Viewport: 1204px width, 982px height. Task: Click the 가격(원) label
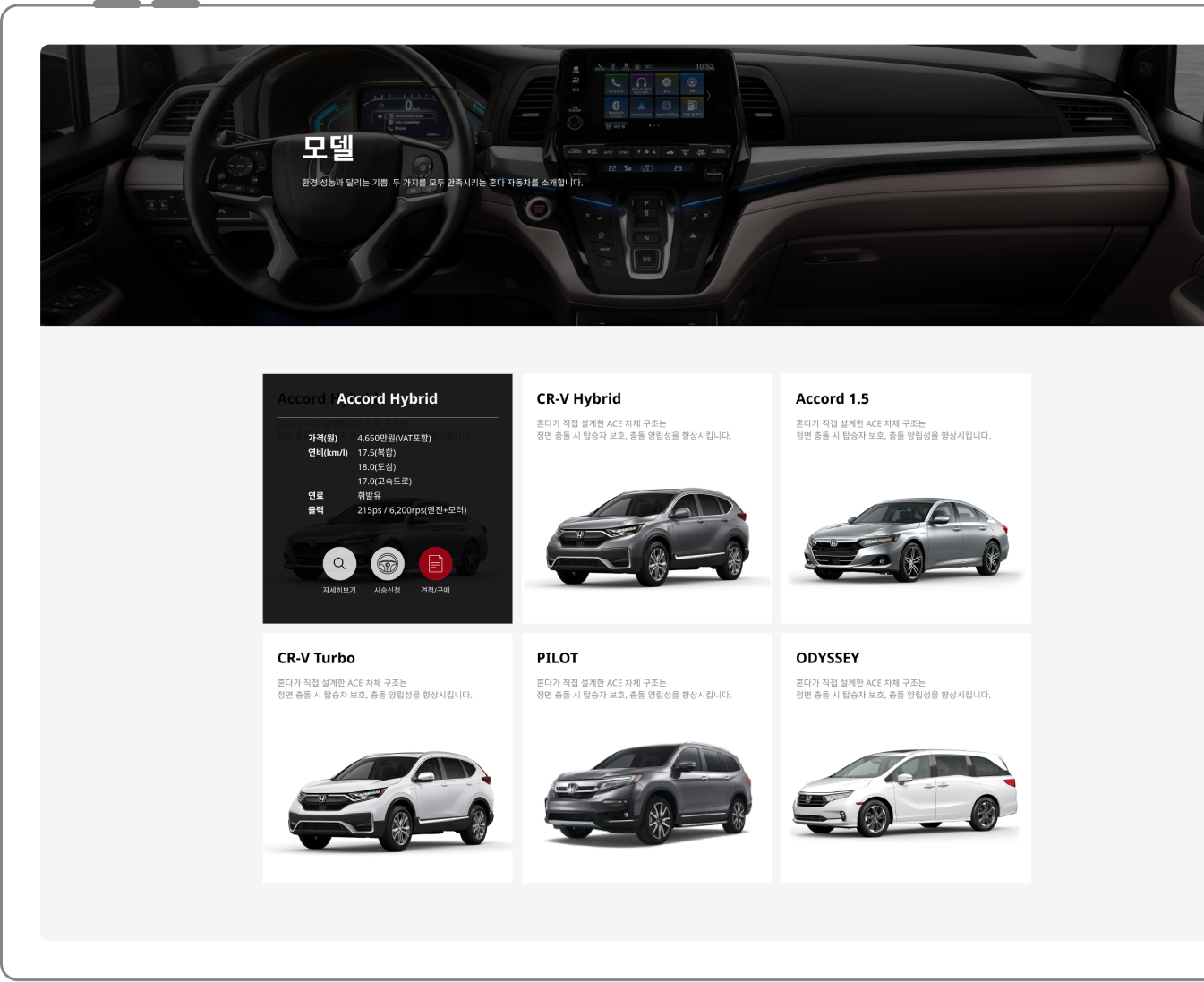click(x=322, y=439)
